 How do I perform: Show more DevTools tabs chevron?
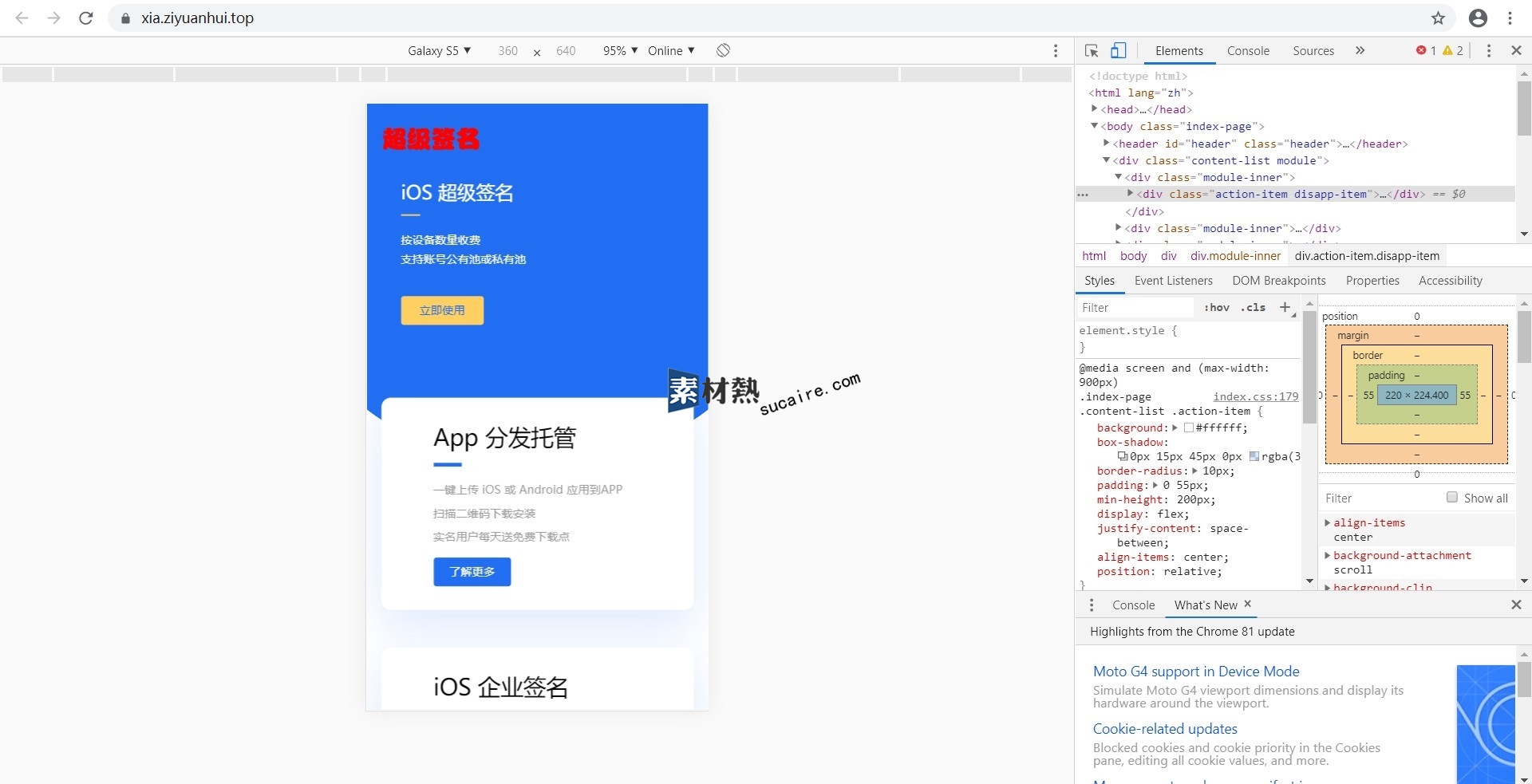pos(1360,50)
